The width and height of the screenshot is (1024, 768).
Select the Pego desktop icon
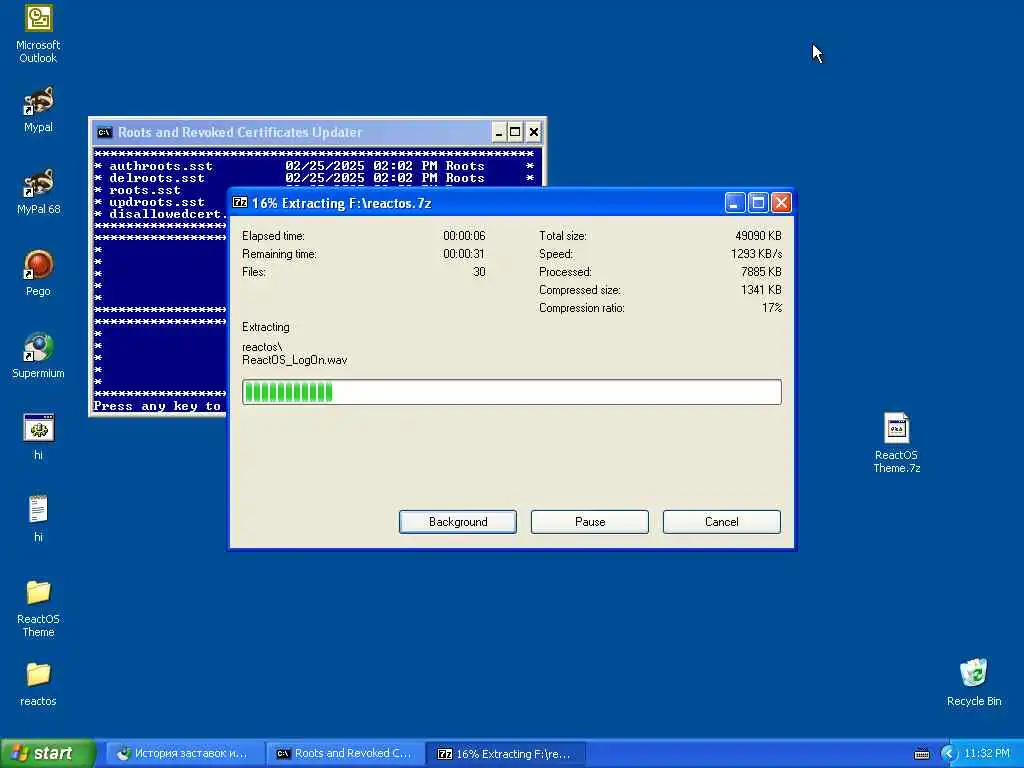[x=38, y=273]
